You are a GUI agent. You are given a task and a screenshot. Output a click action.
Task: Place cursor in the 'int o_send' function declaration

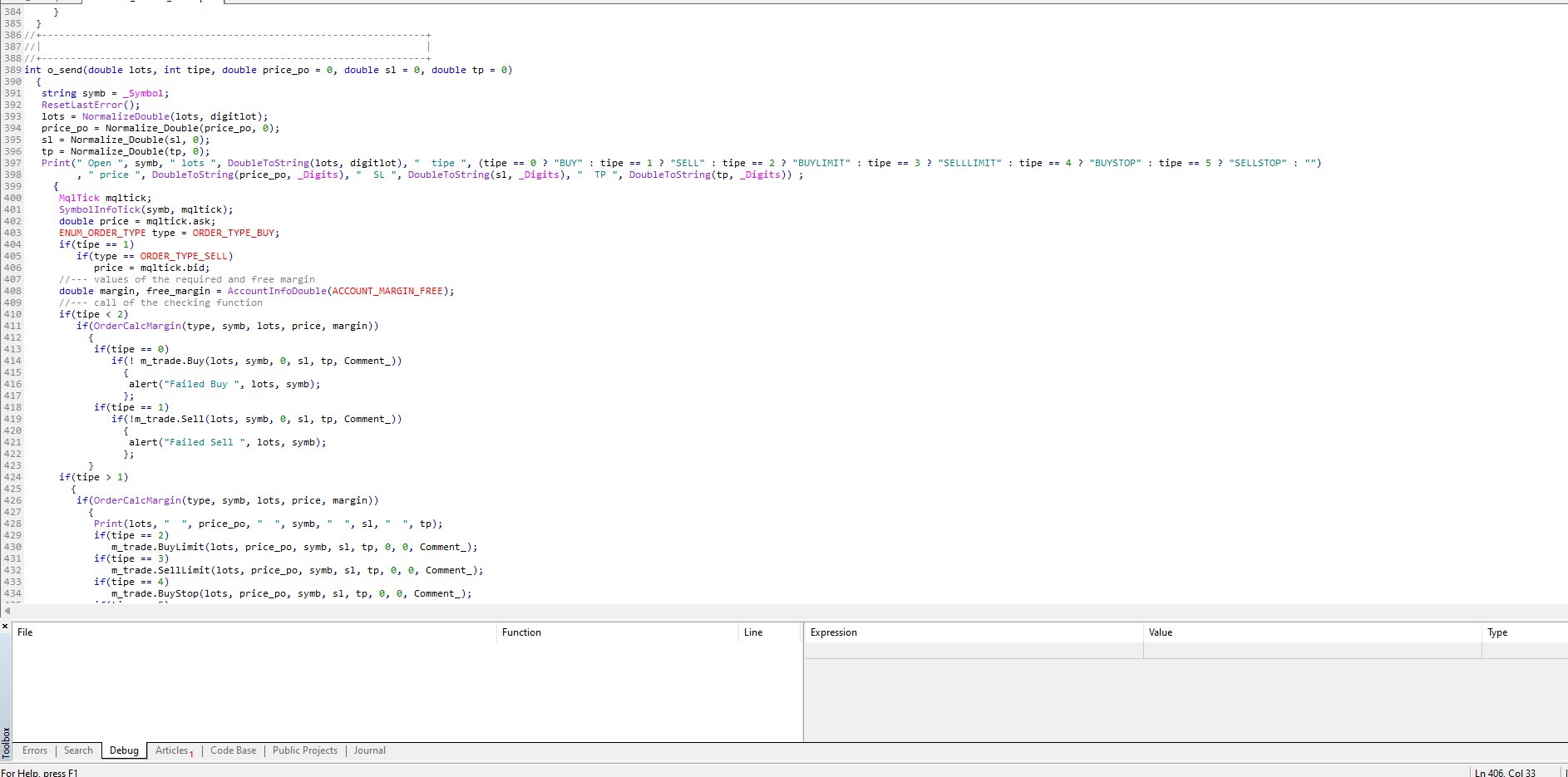click(x=269, y=70)
